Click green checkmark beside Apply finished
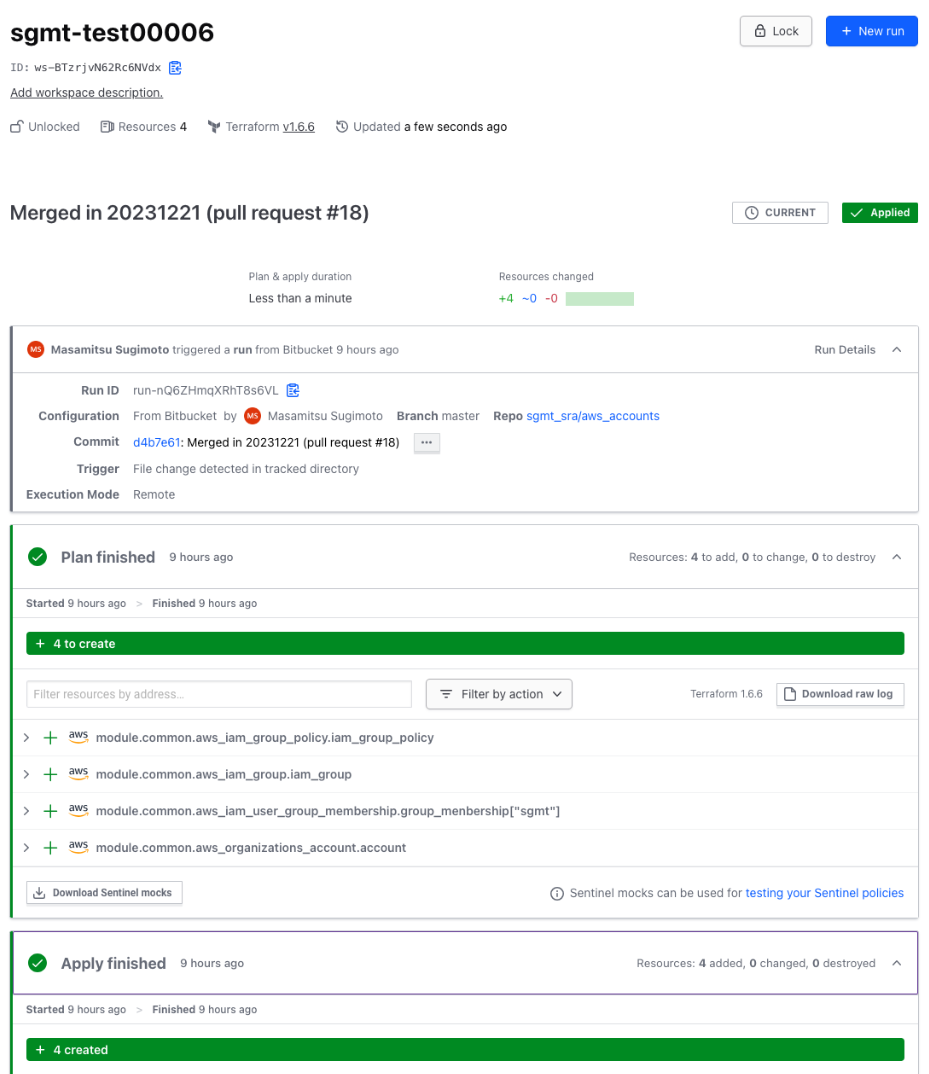The width and height of the screenshot is (929, 1074). [38, 963]
